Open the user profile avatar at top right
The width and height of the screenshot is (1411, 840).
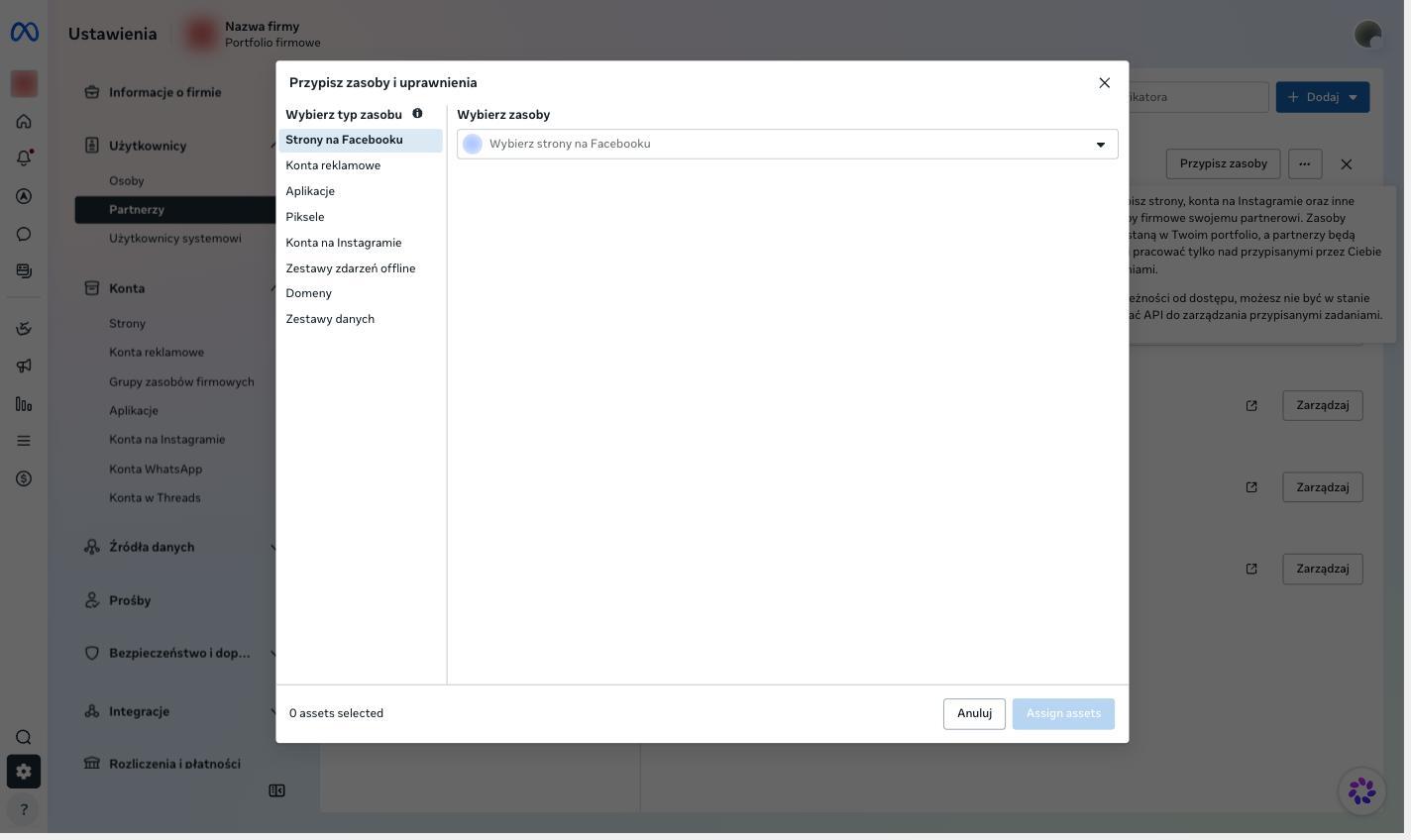click(x=1368, y=35)
